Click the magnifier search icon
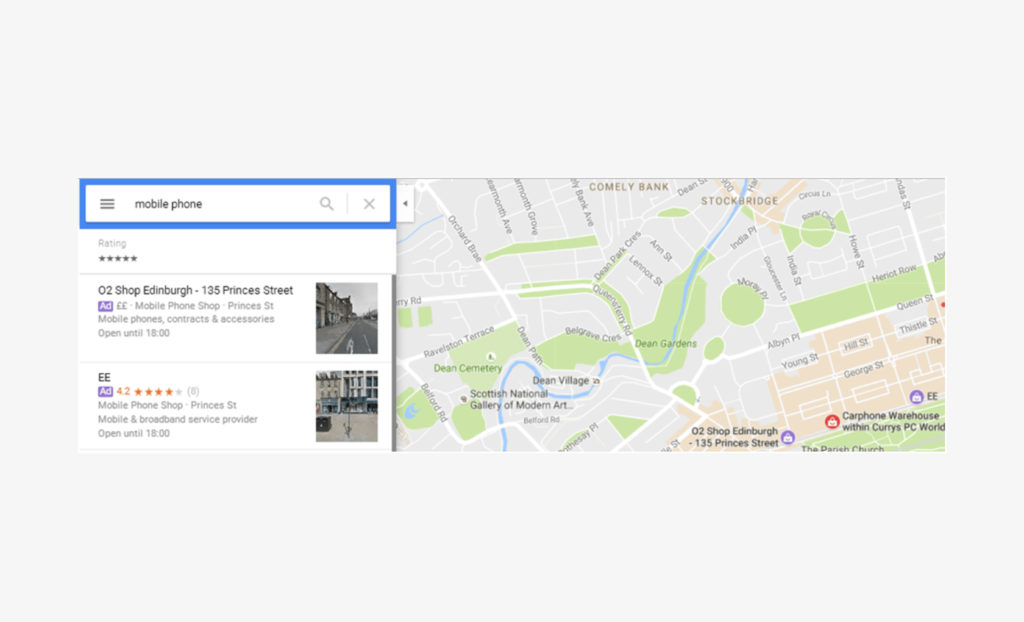The width and height of the screenshot is (1024, 622). [327, 204]
